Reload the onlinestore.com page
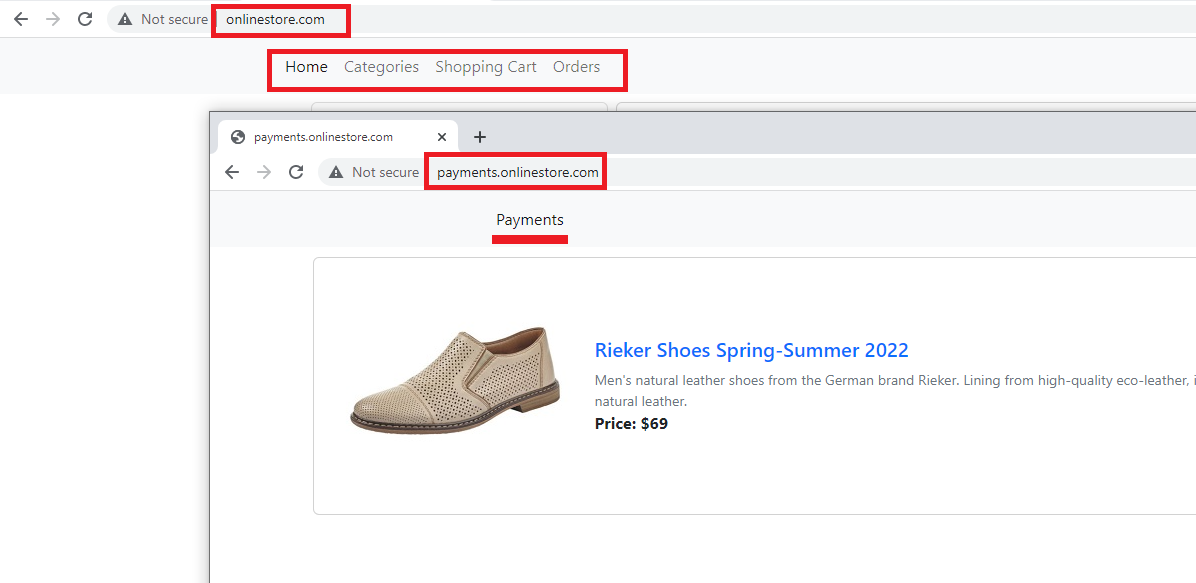Screen dimensions: 1196x583 85,19
